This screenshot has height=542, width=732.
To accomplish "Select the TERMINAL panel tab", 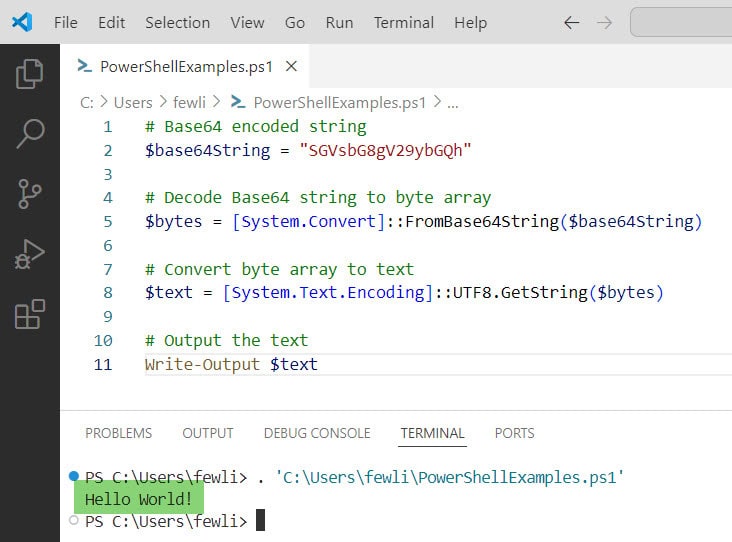I will (x=432, y=433).
